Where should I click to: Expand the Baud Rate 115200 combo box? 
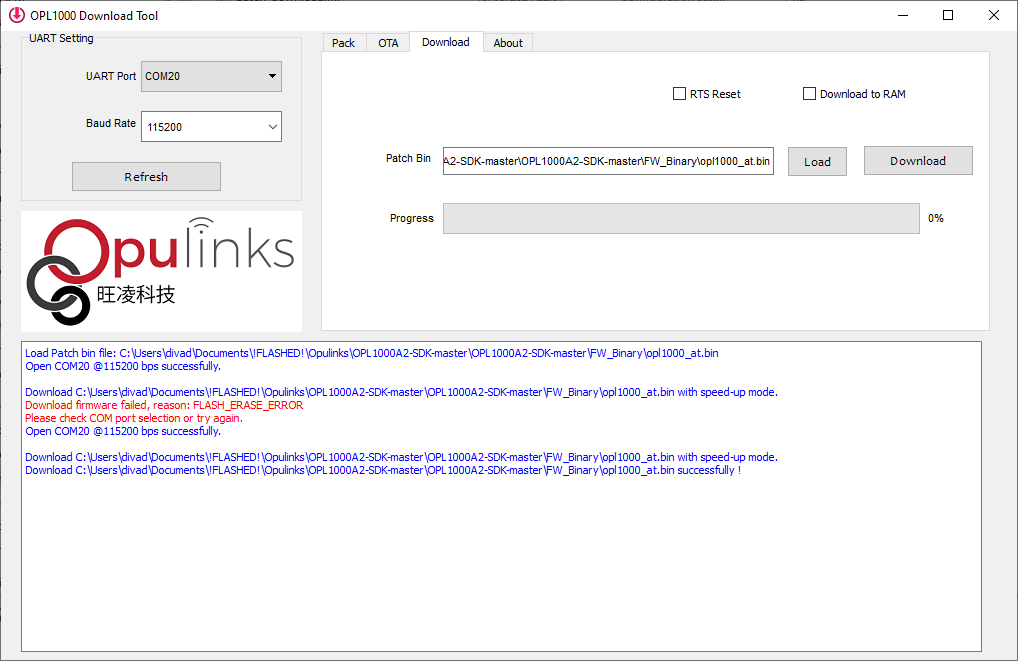point(211,127)
